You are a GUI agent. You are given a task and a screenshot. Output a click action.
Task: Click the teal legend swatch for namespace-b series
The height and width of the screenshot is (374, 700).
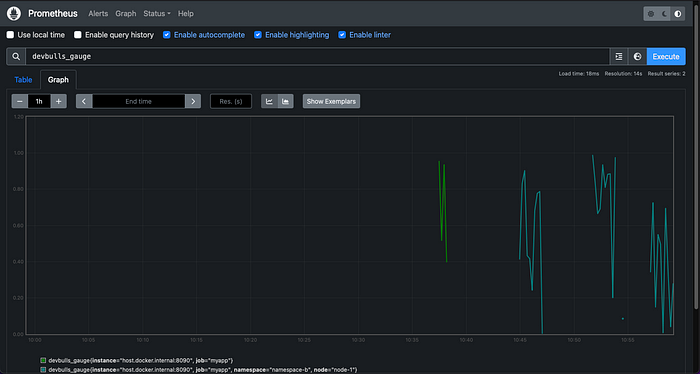(x=43, y=370)
